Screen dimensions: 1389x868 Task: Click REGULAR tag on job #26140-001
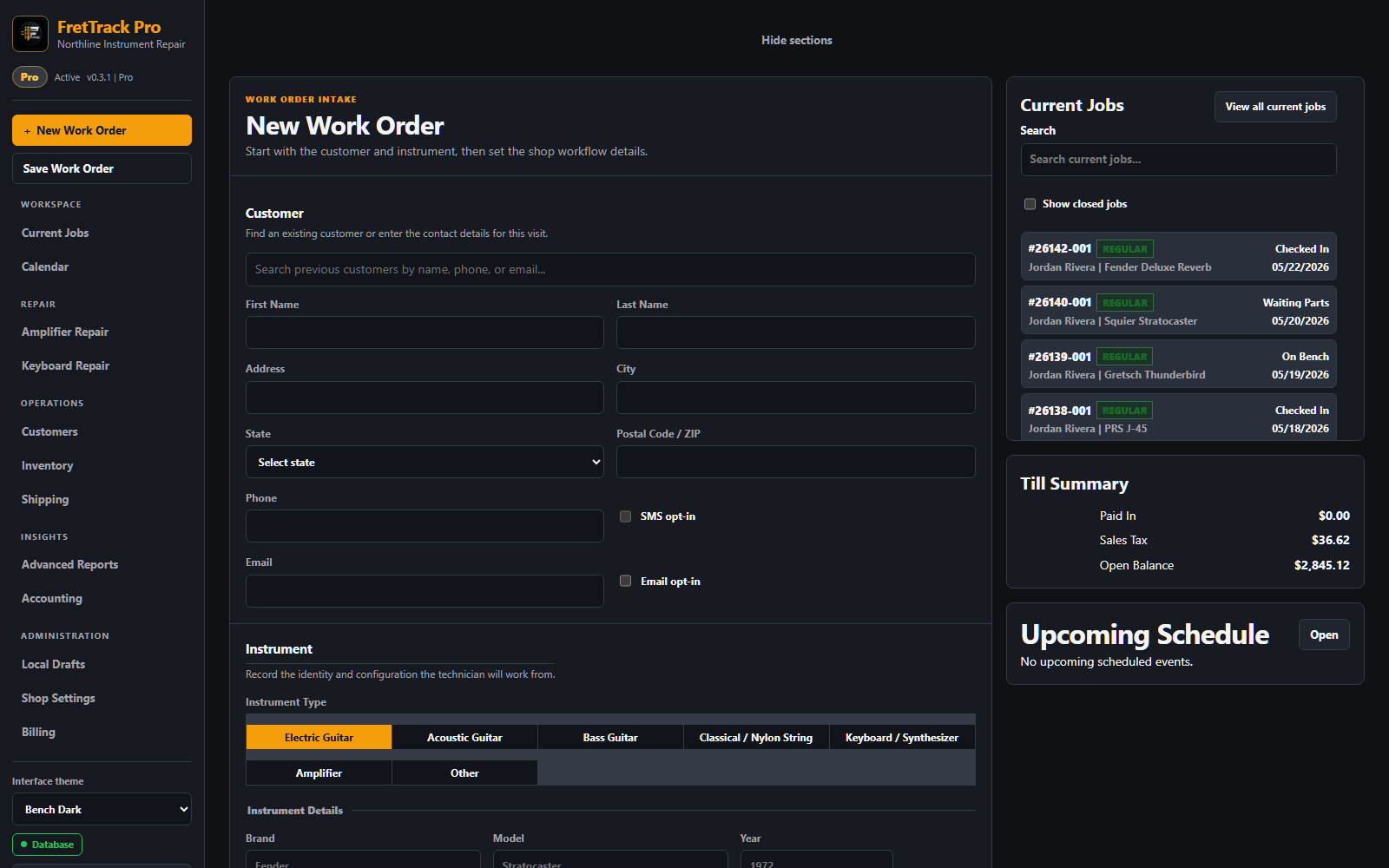pyautogui.click(x=1125, y=303)
